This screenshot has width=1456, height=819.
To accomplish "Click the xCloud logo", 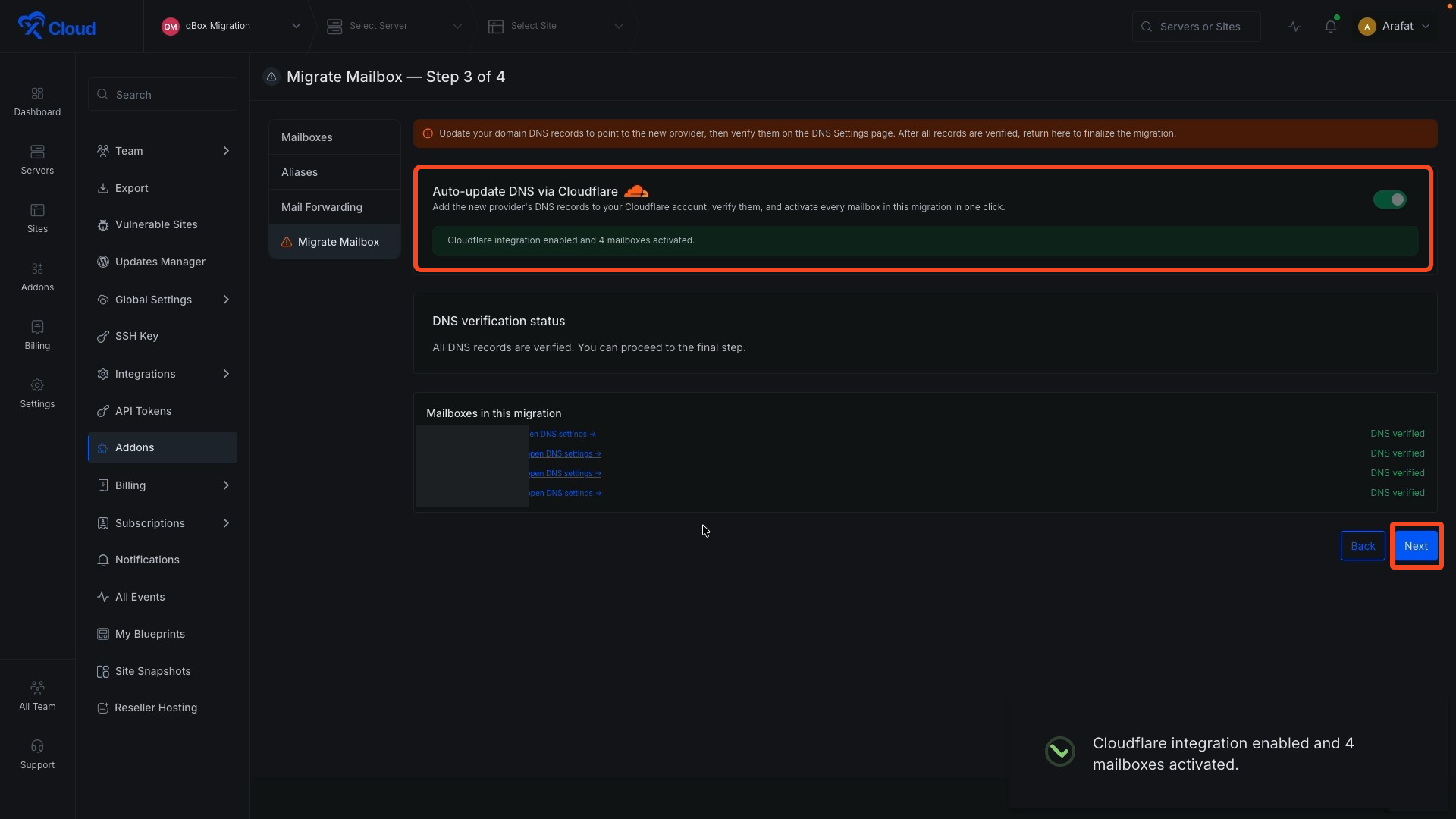I will coord(57,26).
